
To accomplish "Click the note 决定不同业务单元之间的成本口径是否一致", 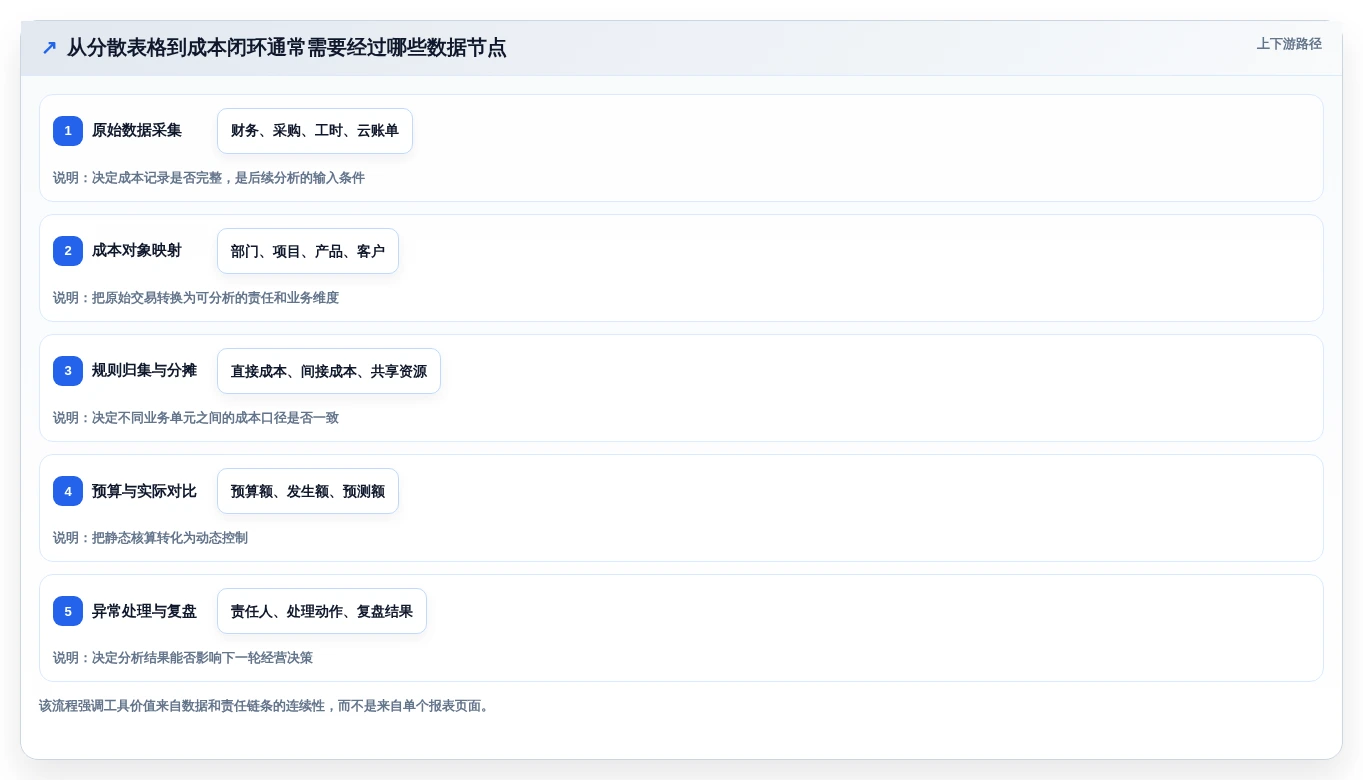I will 196,418.
